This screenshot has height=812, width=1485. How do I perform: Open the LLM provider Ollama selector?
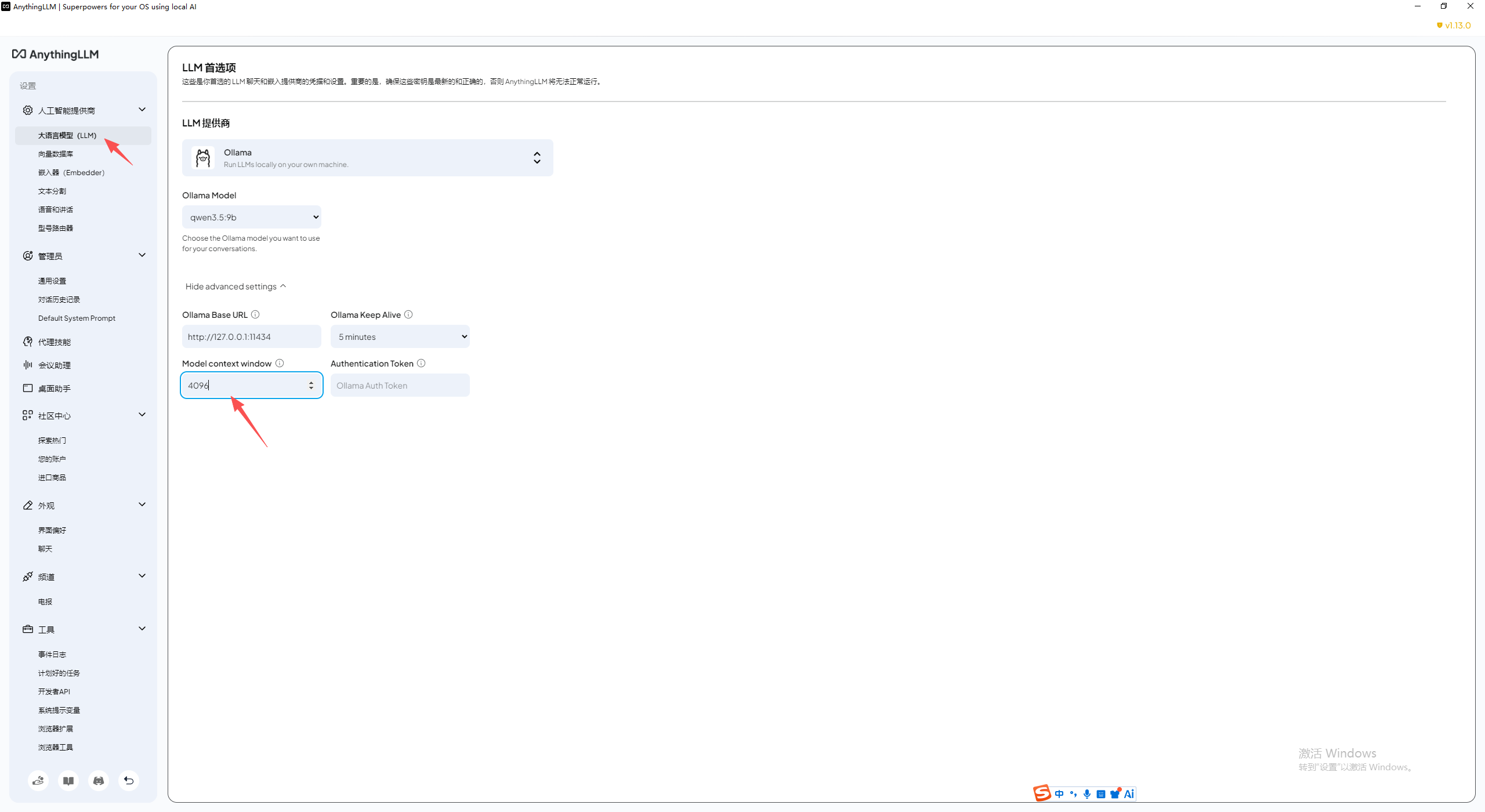point(368,158)
